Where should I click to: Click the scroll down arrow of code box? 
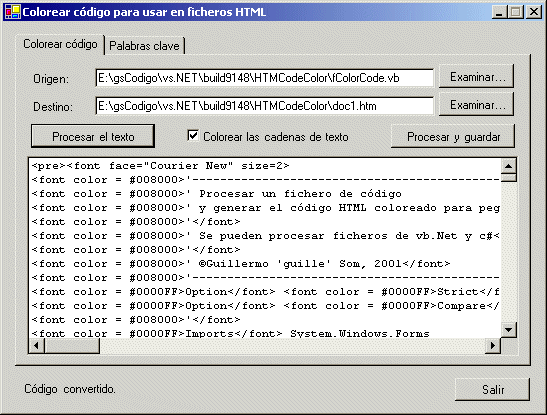coord(508,330)
